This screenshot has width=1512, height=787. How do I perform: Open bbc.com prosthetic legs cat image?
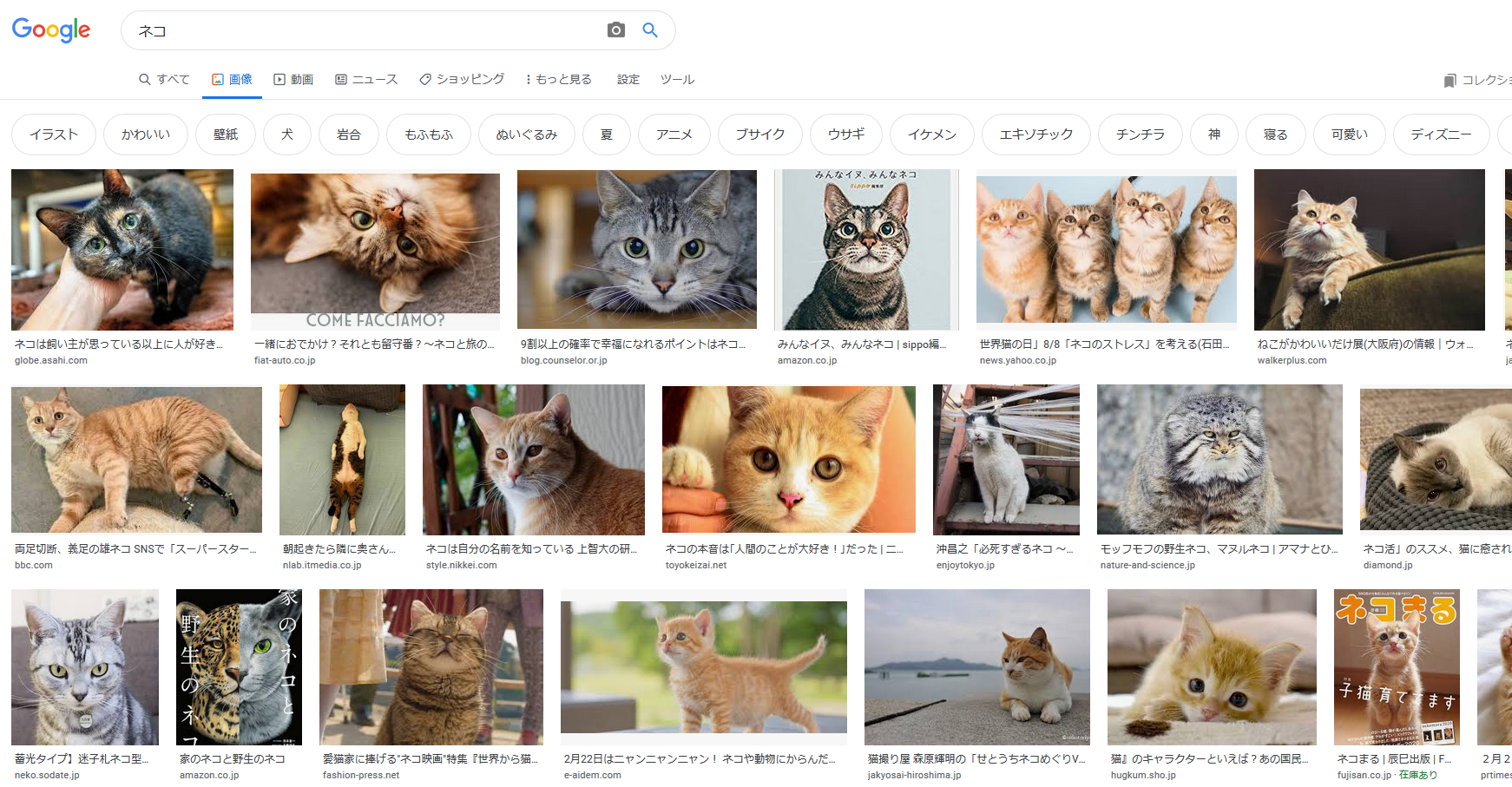[x=136, y=460]
